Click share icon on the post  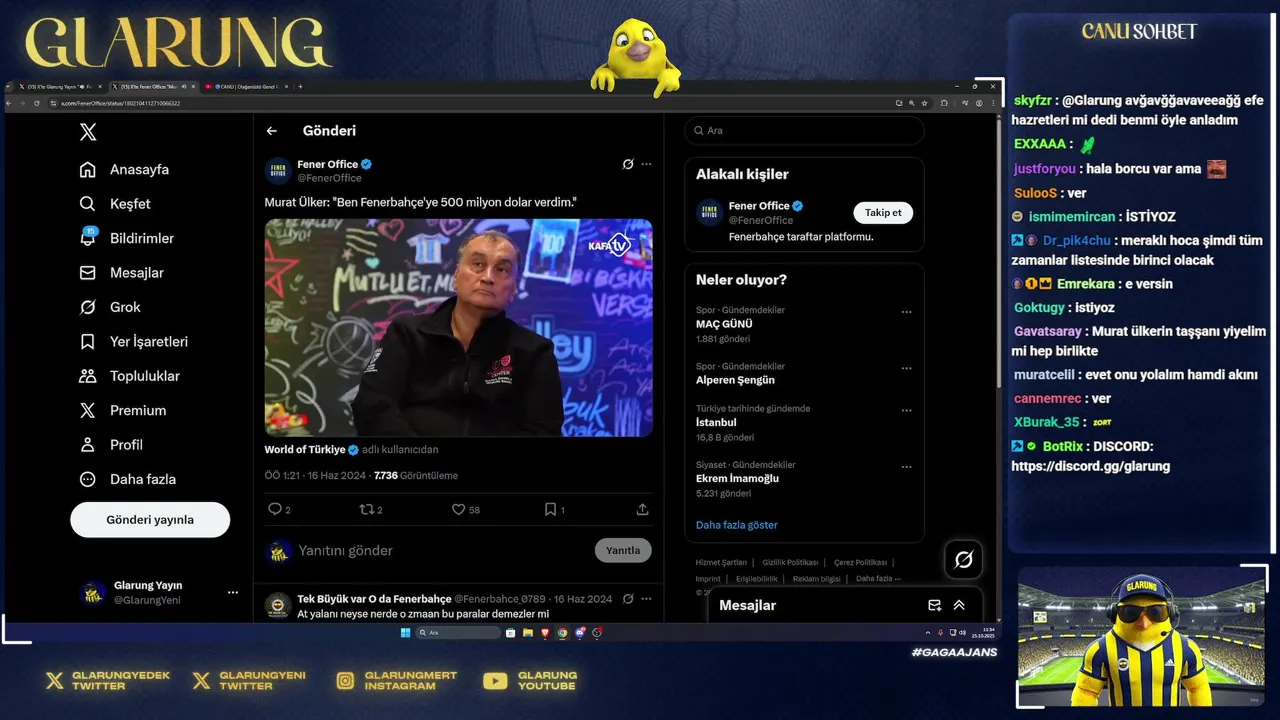coord(642,509)
